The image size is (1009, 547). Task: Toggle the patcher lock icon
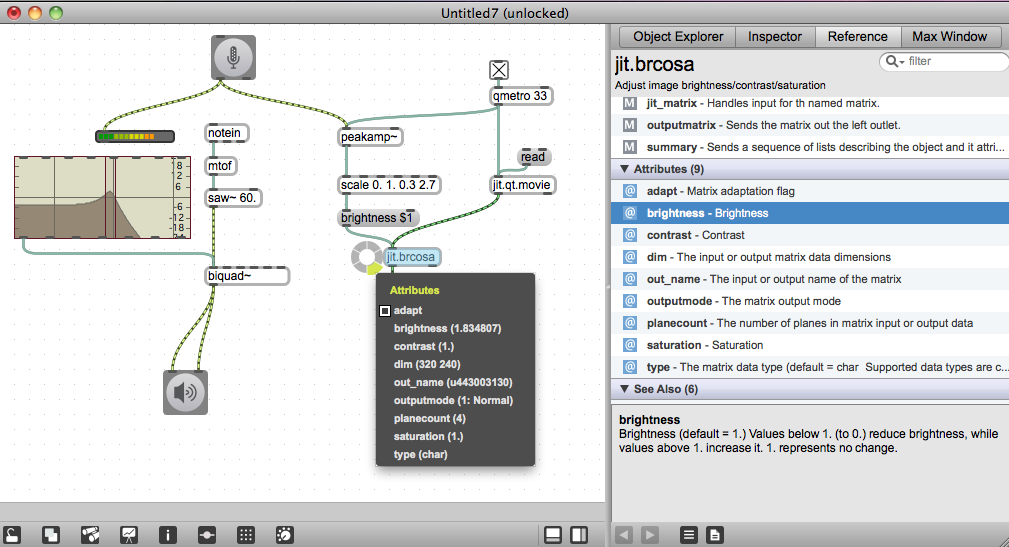pyautogui.click(x=14, y=535)
